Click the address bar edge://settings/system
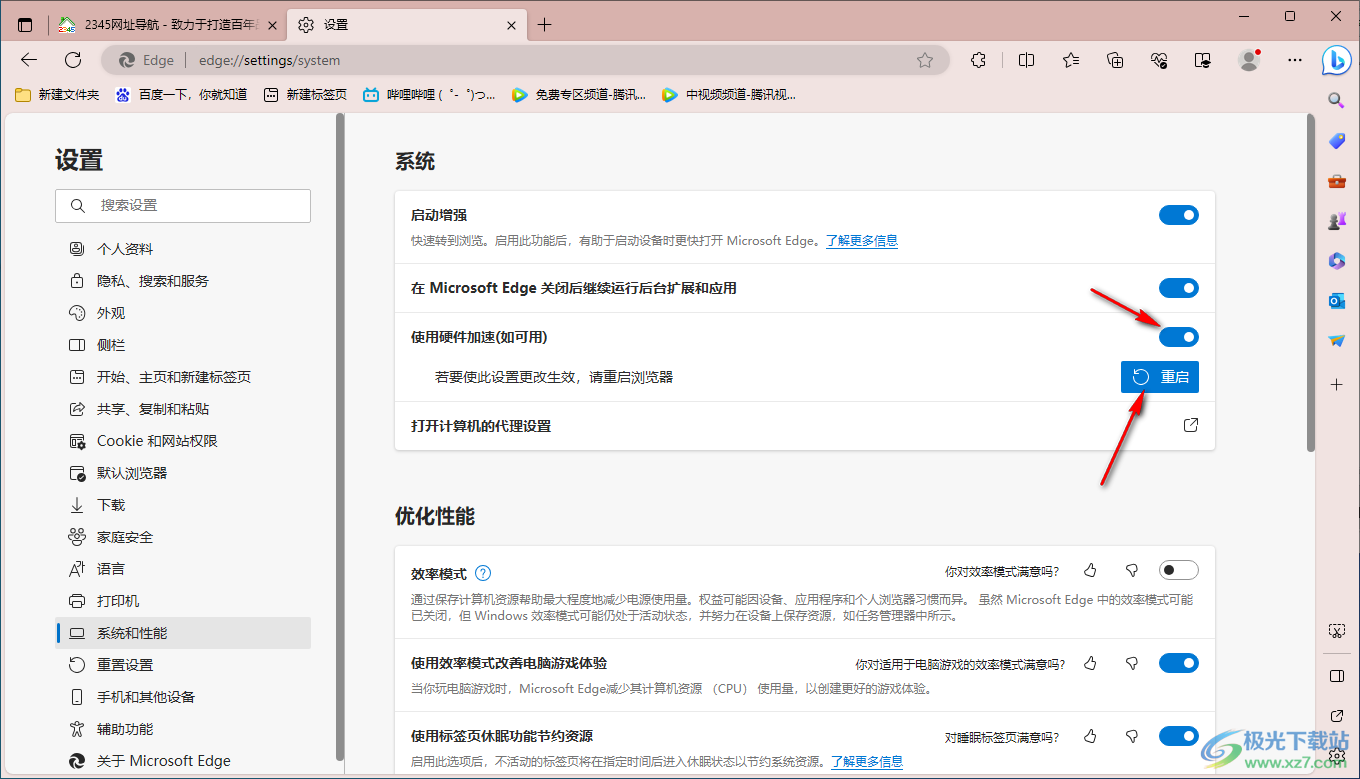Screen dimensions: 1360x779 pos(526,60)
